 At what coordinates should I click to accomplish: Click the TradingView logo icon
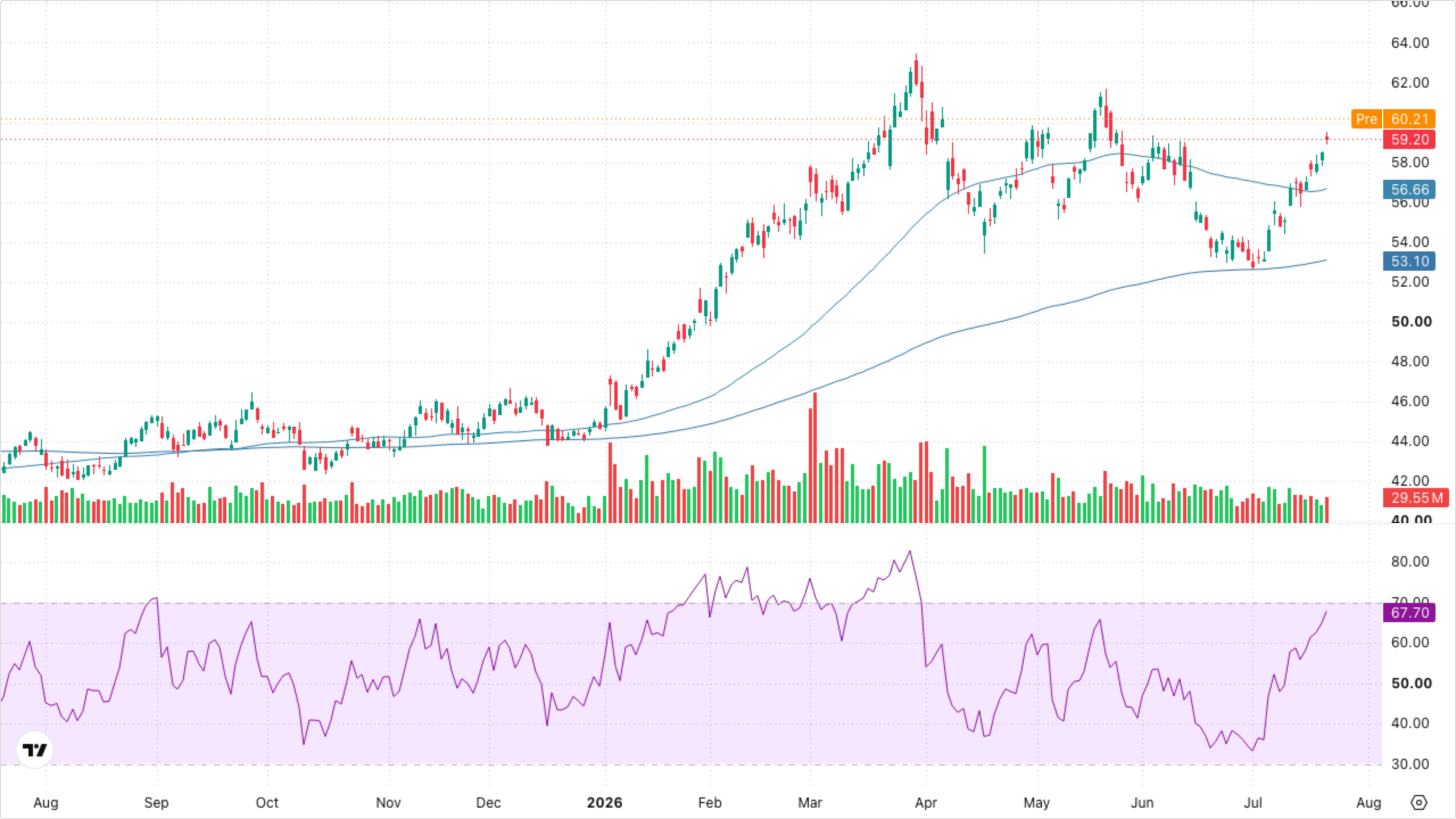[35, 750]
